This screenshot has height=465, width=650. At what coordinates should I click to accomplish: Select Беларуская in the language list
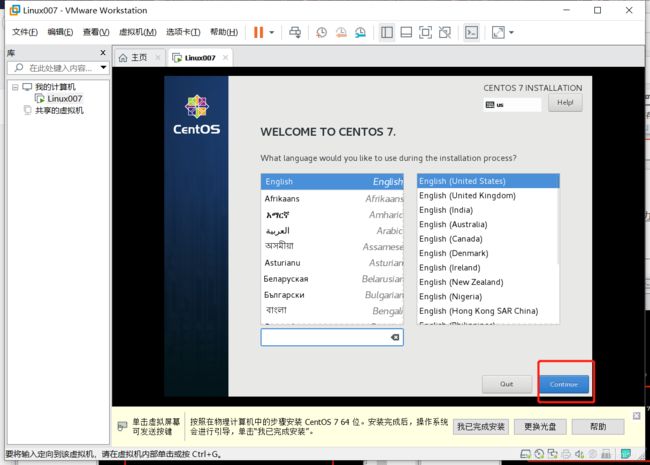332,279
